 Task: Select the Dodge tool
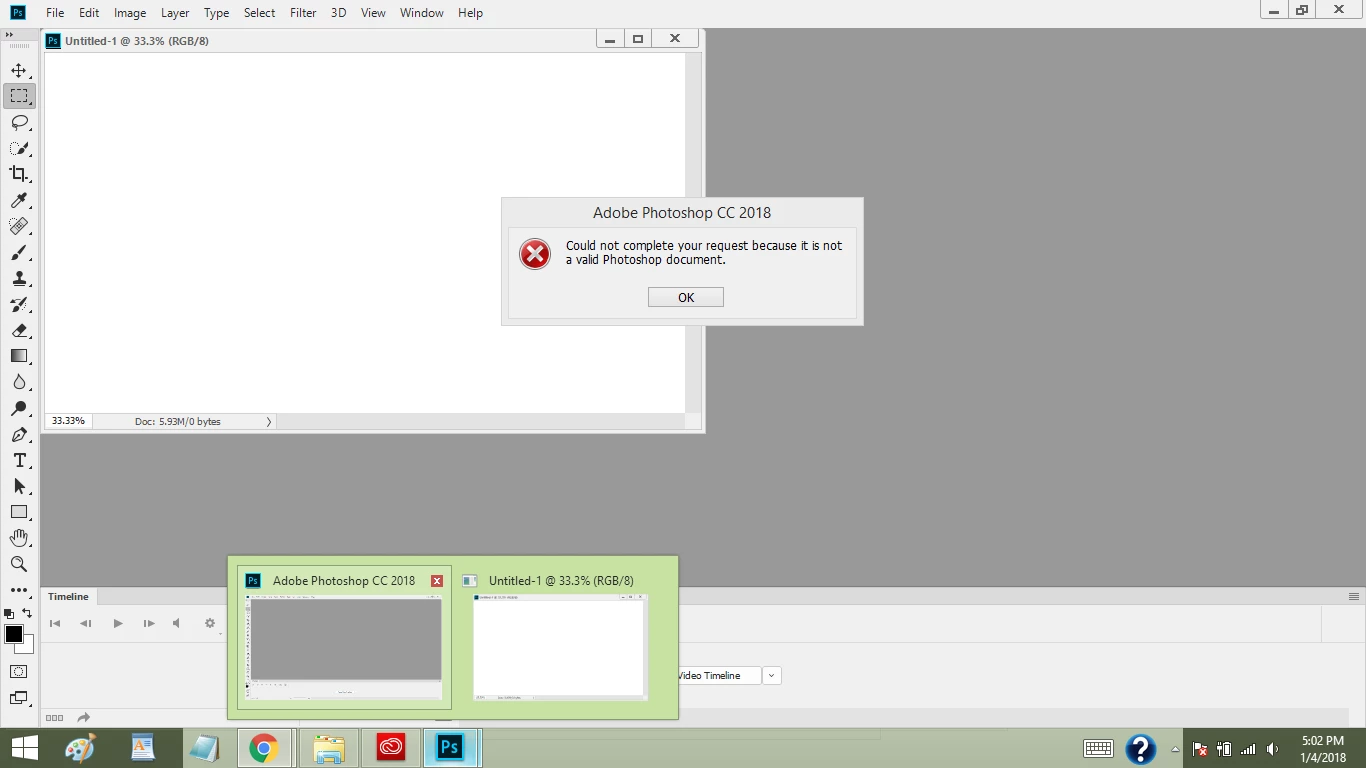click(19, 409)
